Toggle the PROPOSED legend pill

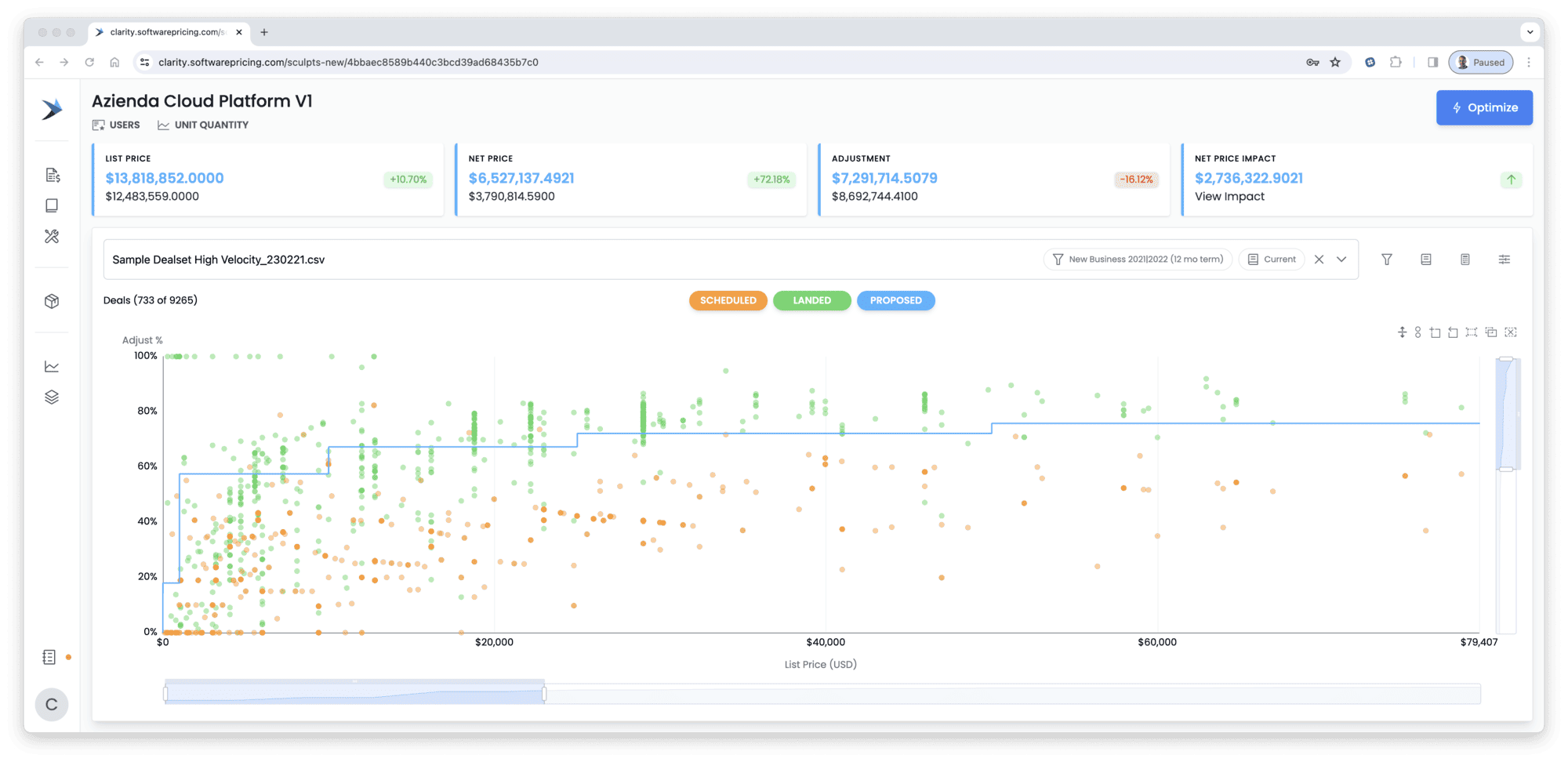point(896,300)
